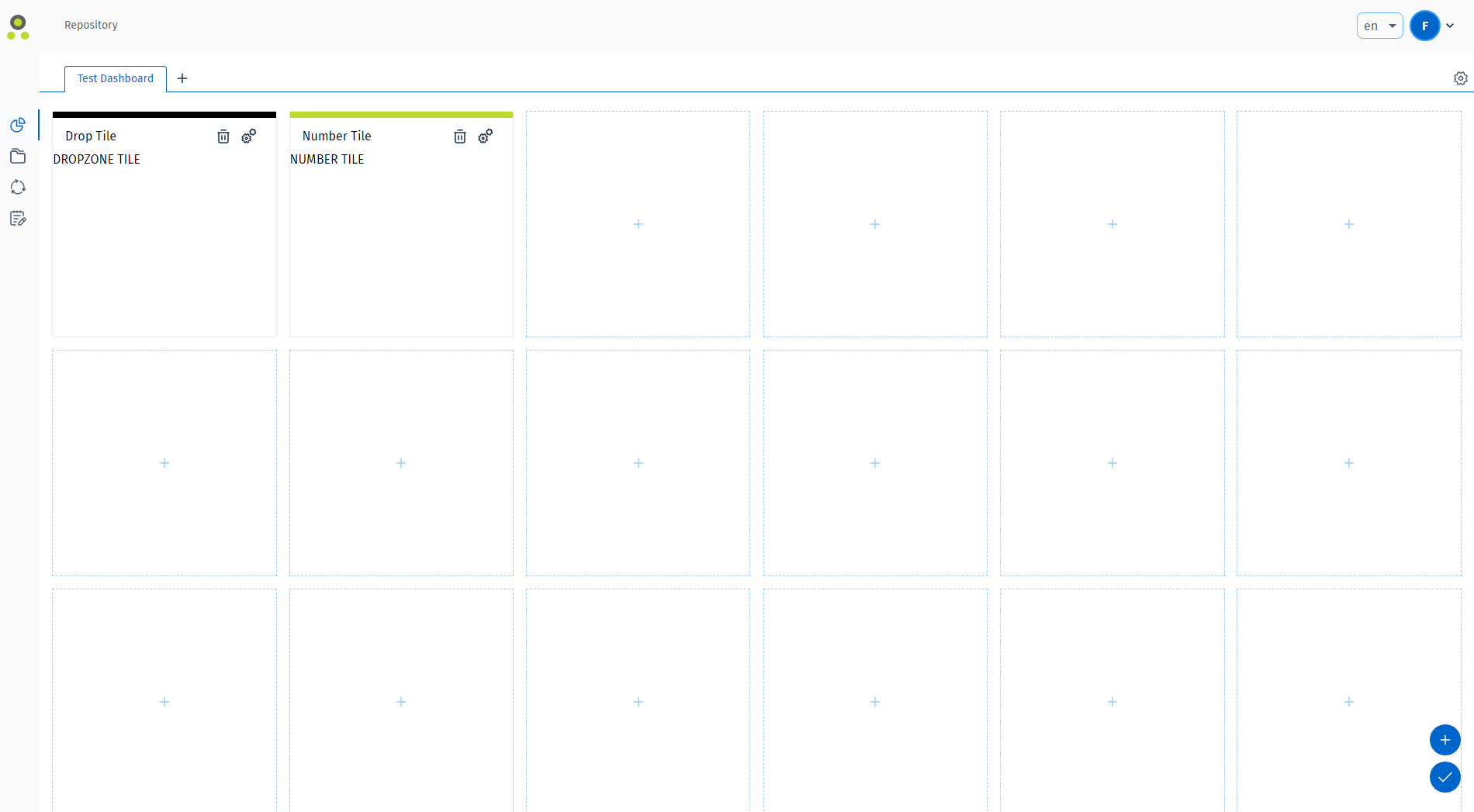Confirm layout with blue checkmark button
Screen dimensions: 1474x812
1445,777
